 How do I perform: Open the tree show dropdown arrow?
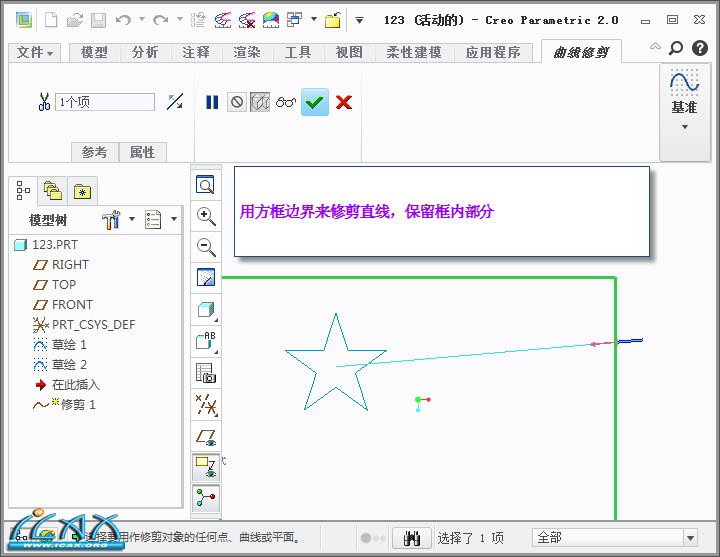[x=174, y=219]
